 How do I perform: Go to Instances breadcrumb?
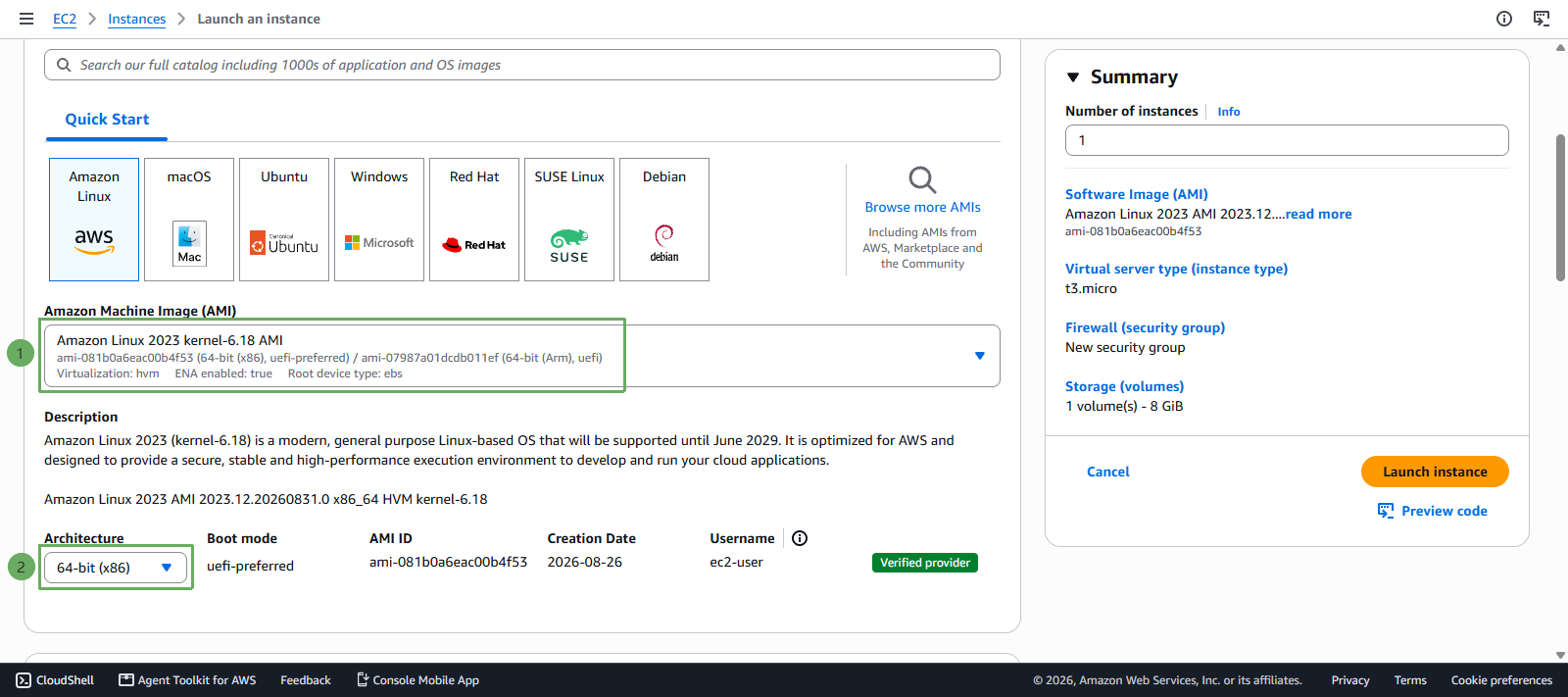coord(136,19)
